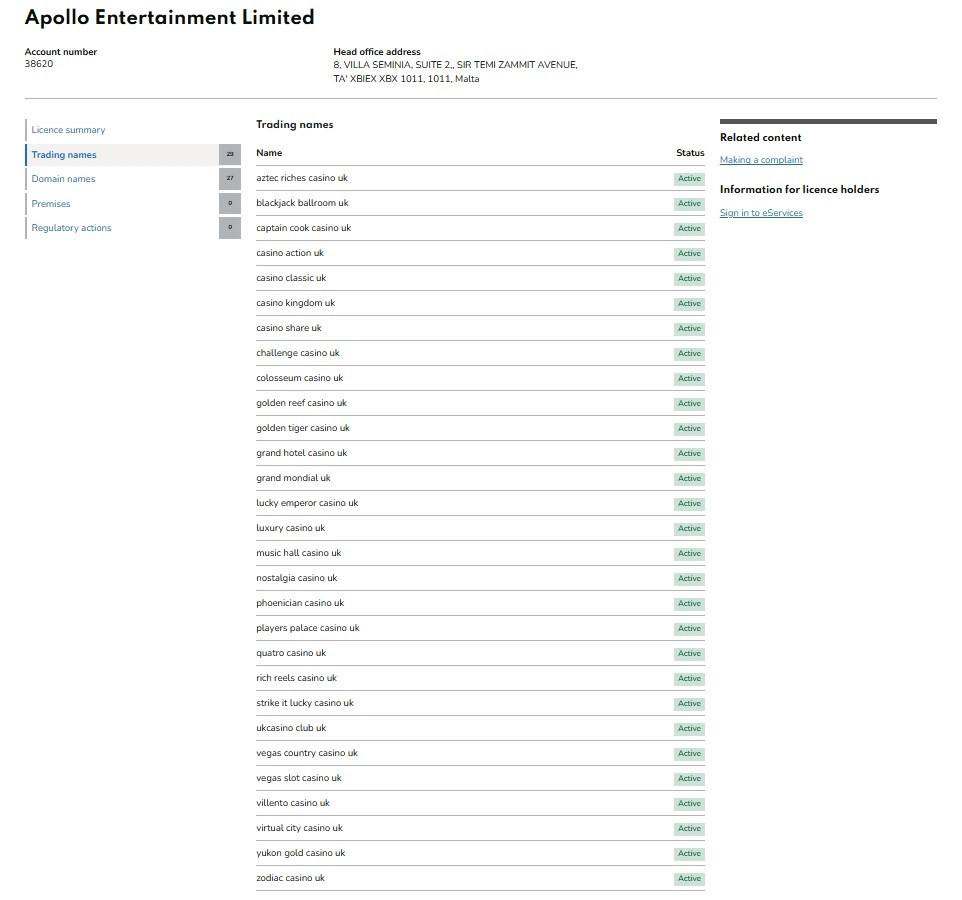Select 'music hall casino uk' name
The width and height of the screenshot is (962, 900).
pyautogui.click(x=299, y=553)
